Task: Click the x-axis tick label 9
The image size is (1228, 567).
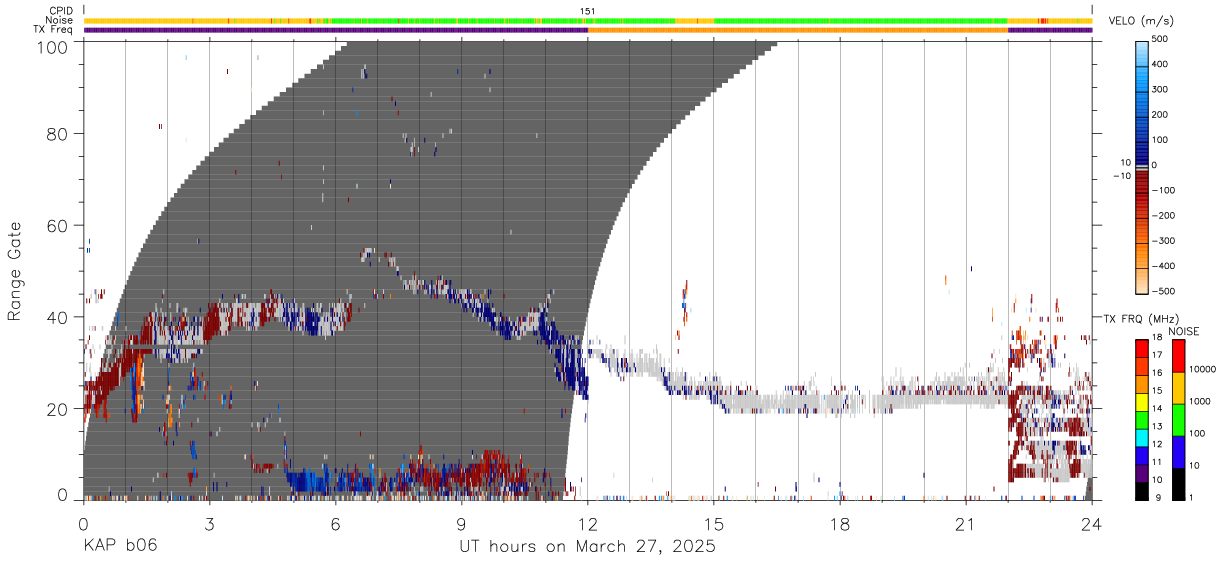Action: pyautogui.click(x=462, y=524)
